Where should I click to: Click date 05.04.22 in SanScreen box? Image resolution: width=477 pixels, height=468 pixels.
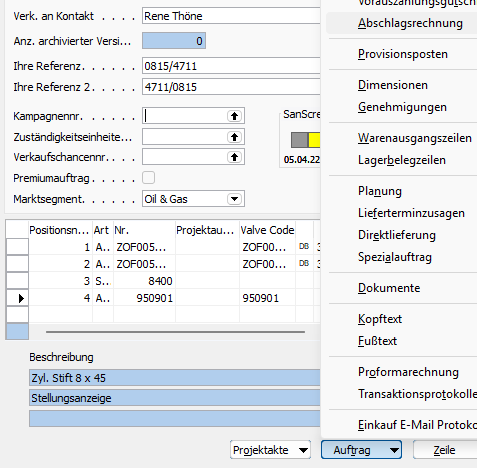click(302, 160)
